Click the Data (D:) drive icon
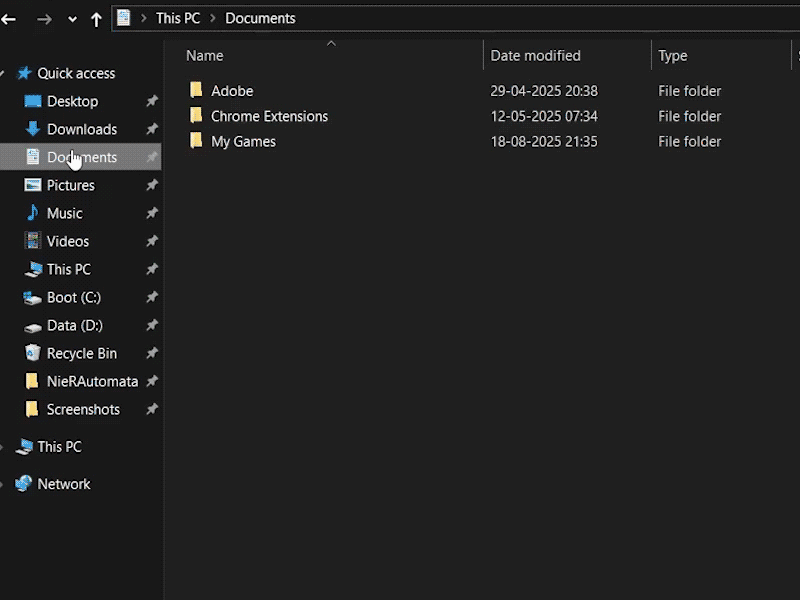Screen dimensions: 800x600 [33, 325]
